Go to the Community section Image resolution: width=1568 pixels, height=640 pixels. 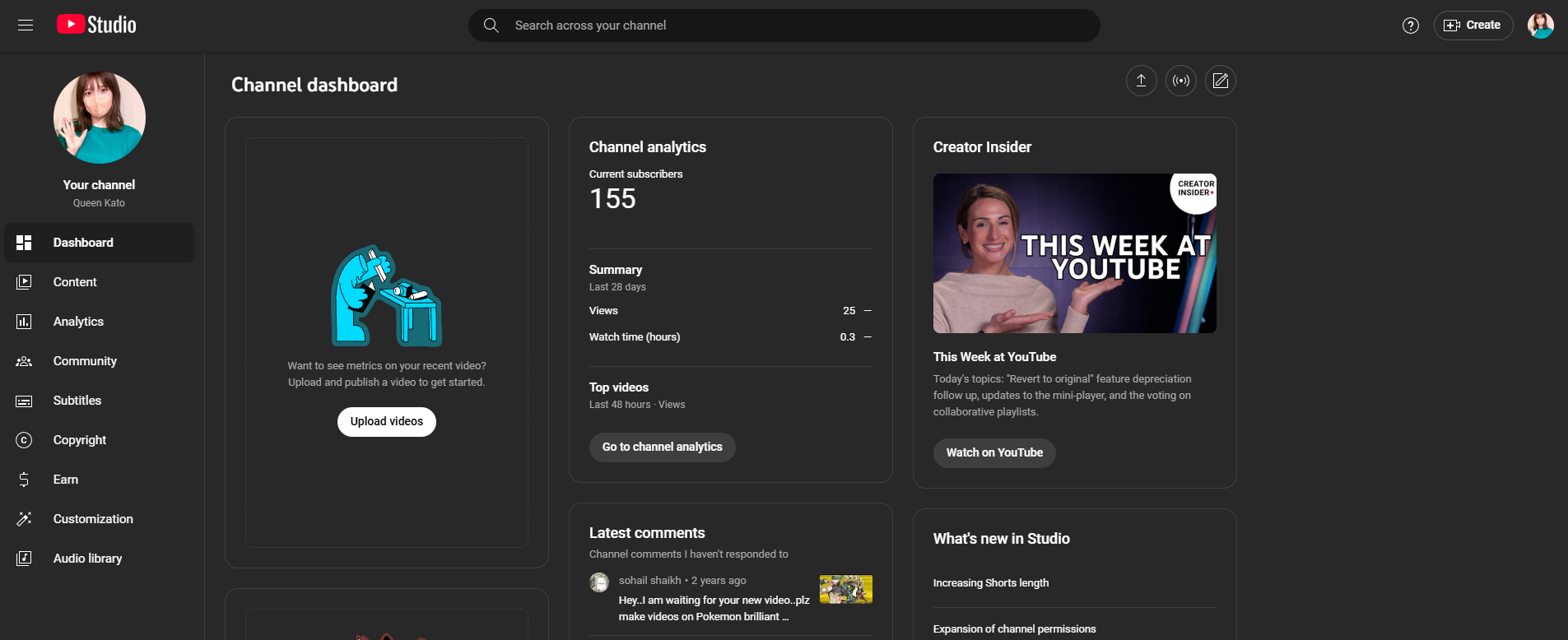[85, 361]
